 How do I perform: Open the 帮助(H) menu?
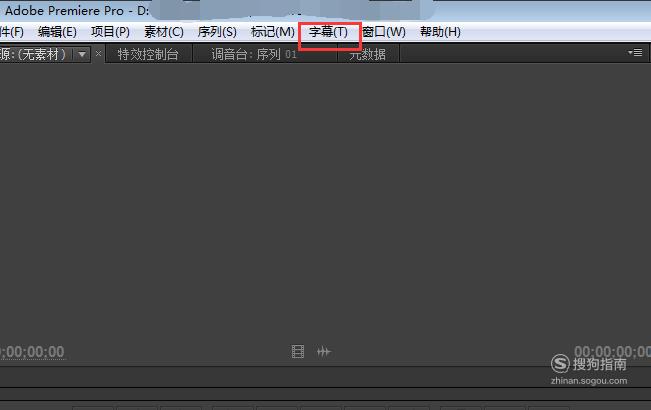pyautogui.click(x=440, y=32)
